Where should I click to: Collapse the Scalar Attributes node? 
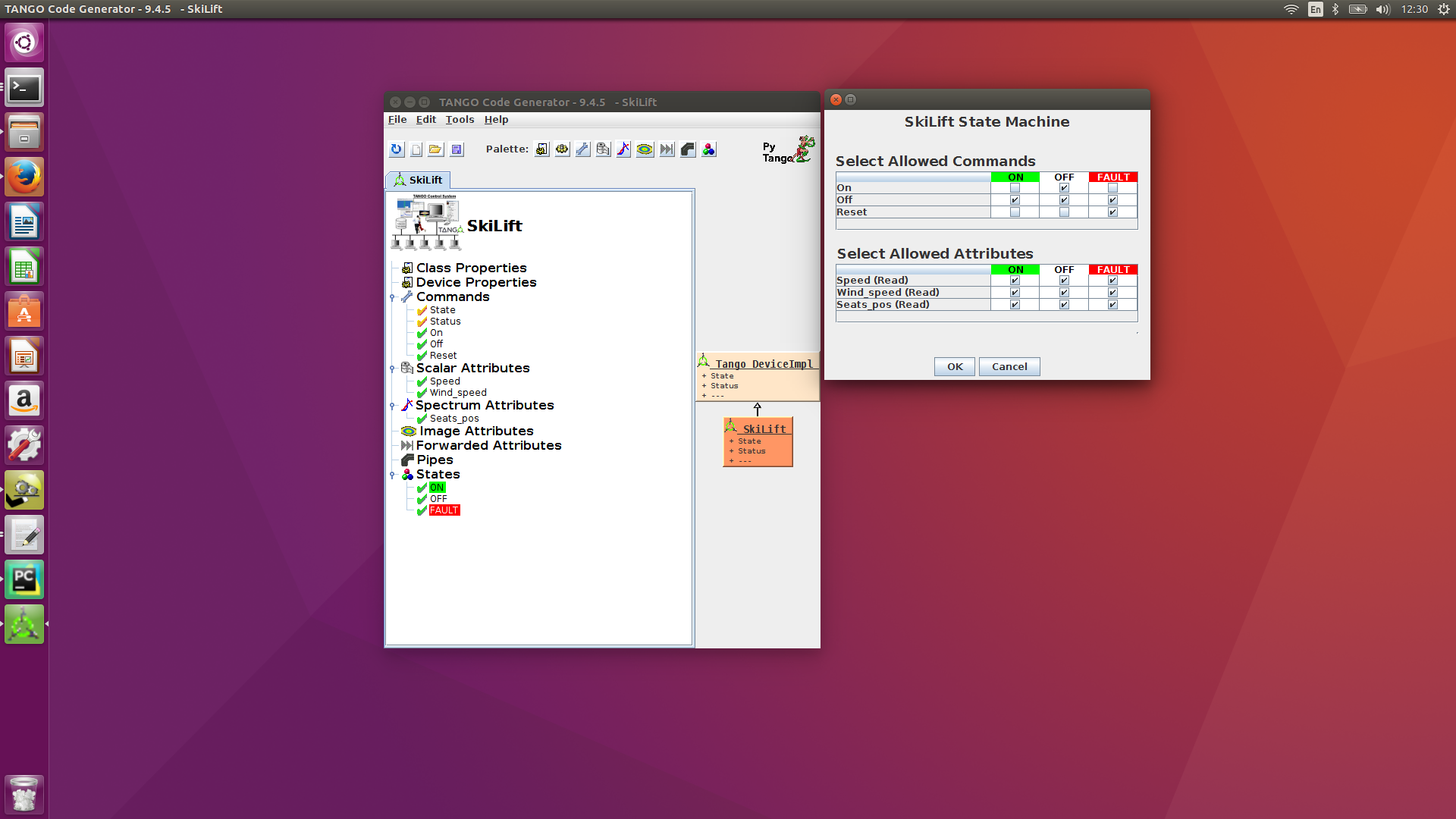(392, 369)
